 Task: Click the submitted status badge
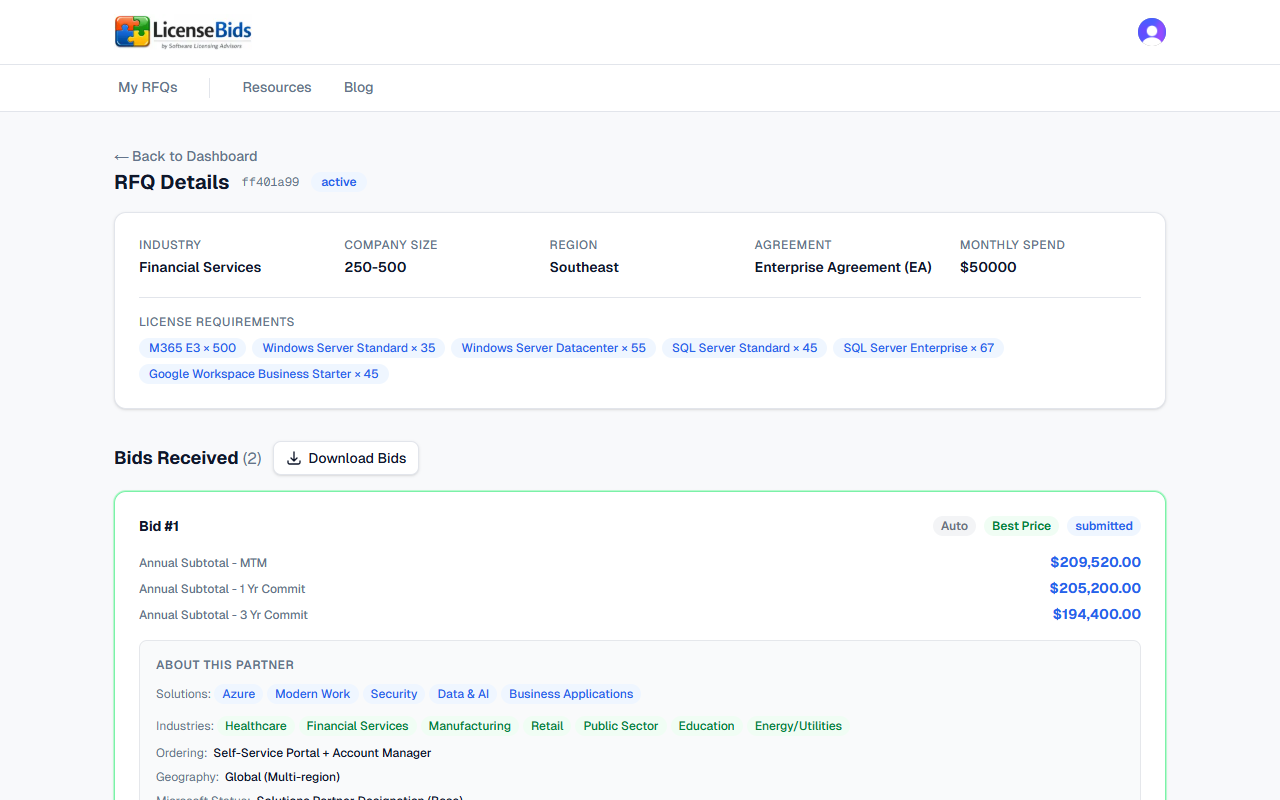point(1104,526)
